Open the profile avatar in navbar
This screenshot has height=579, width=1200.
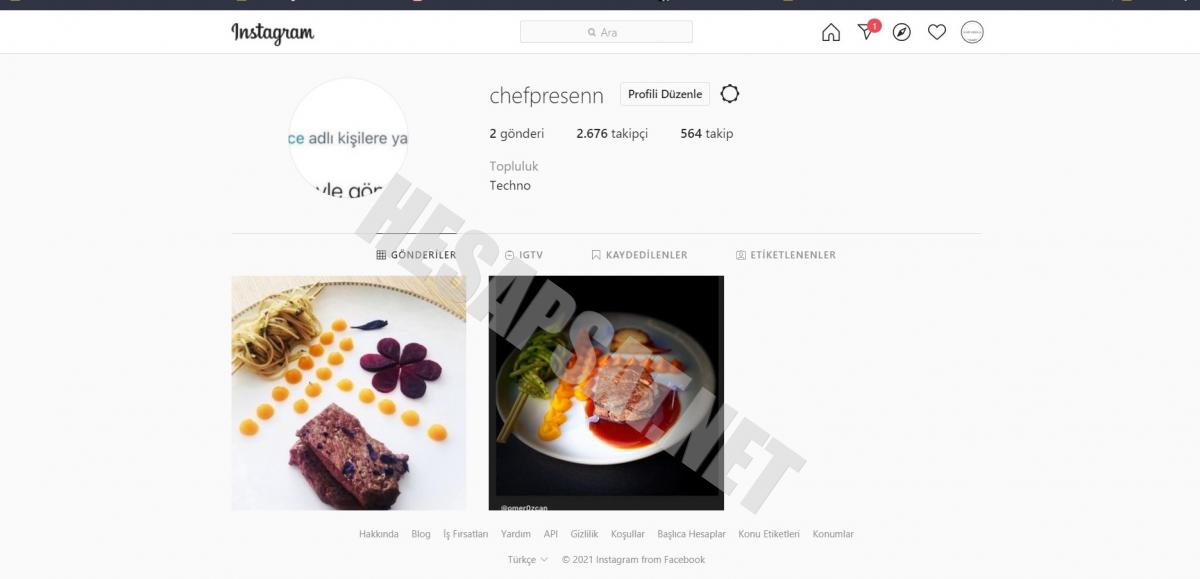pos(972,33)
